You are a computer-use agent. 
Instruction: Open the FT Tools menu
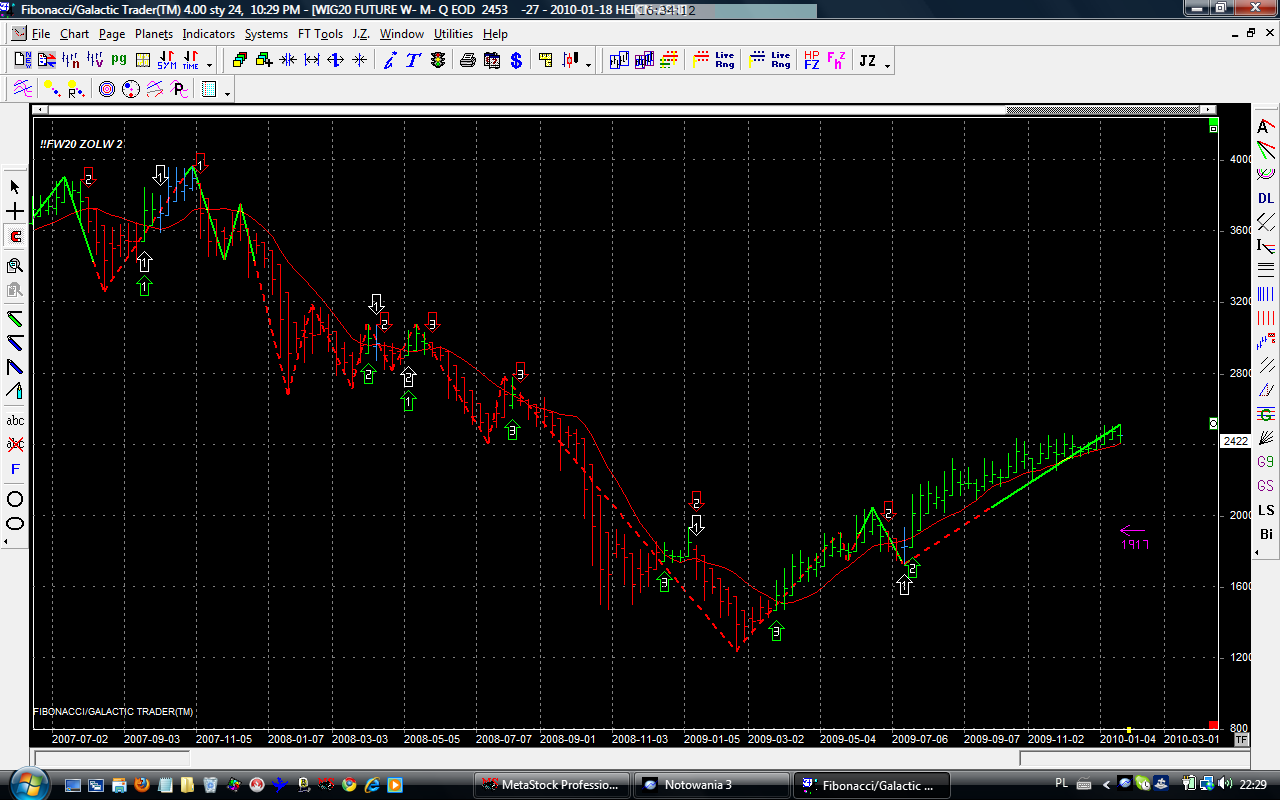(320, 34)
